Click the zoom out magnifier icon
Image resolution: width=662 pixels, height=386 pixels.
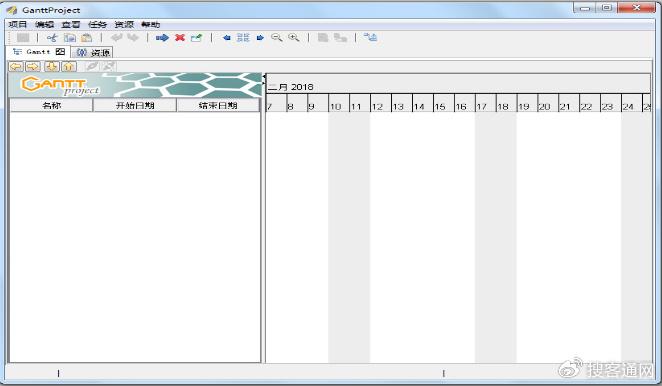(x=277, y=38)
